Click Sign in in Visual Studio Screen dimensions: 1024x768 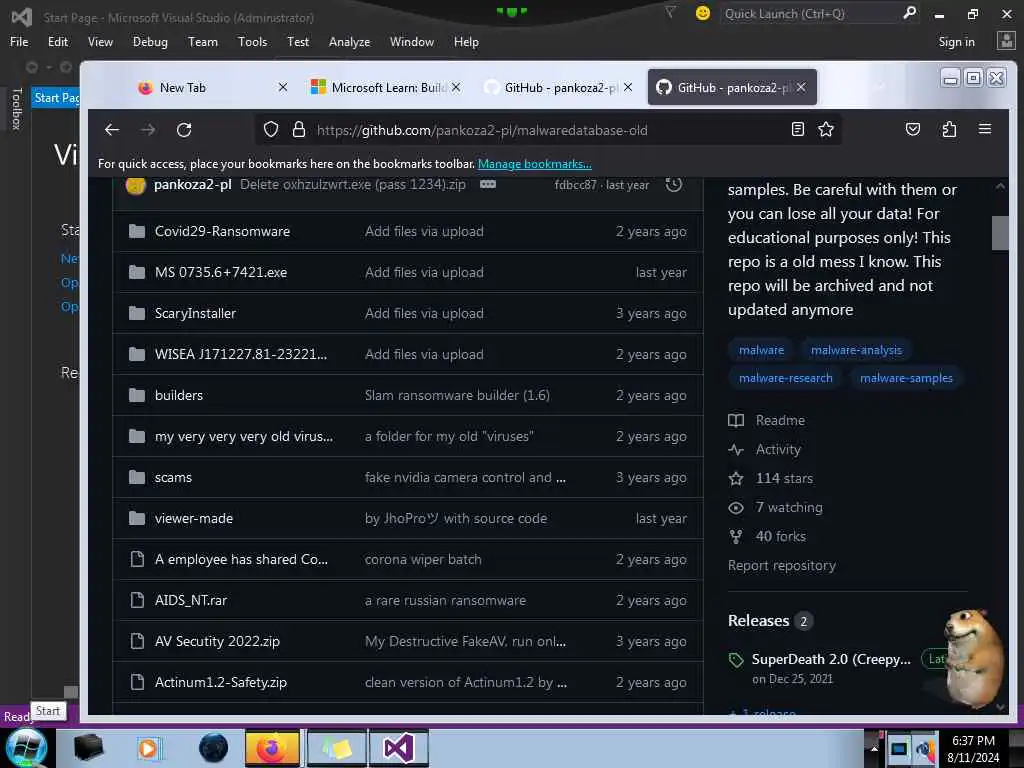956,42
